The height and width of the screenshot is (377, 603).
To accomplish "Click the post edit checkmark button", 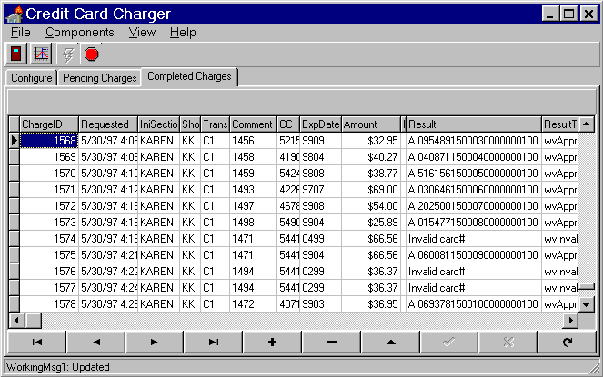I will click(449, 342).
